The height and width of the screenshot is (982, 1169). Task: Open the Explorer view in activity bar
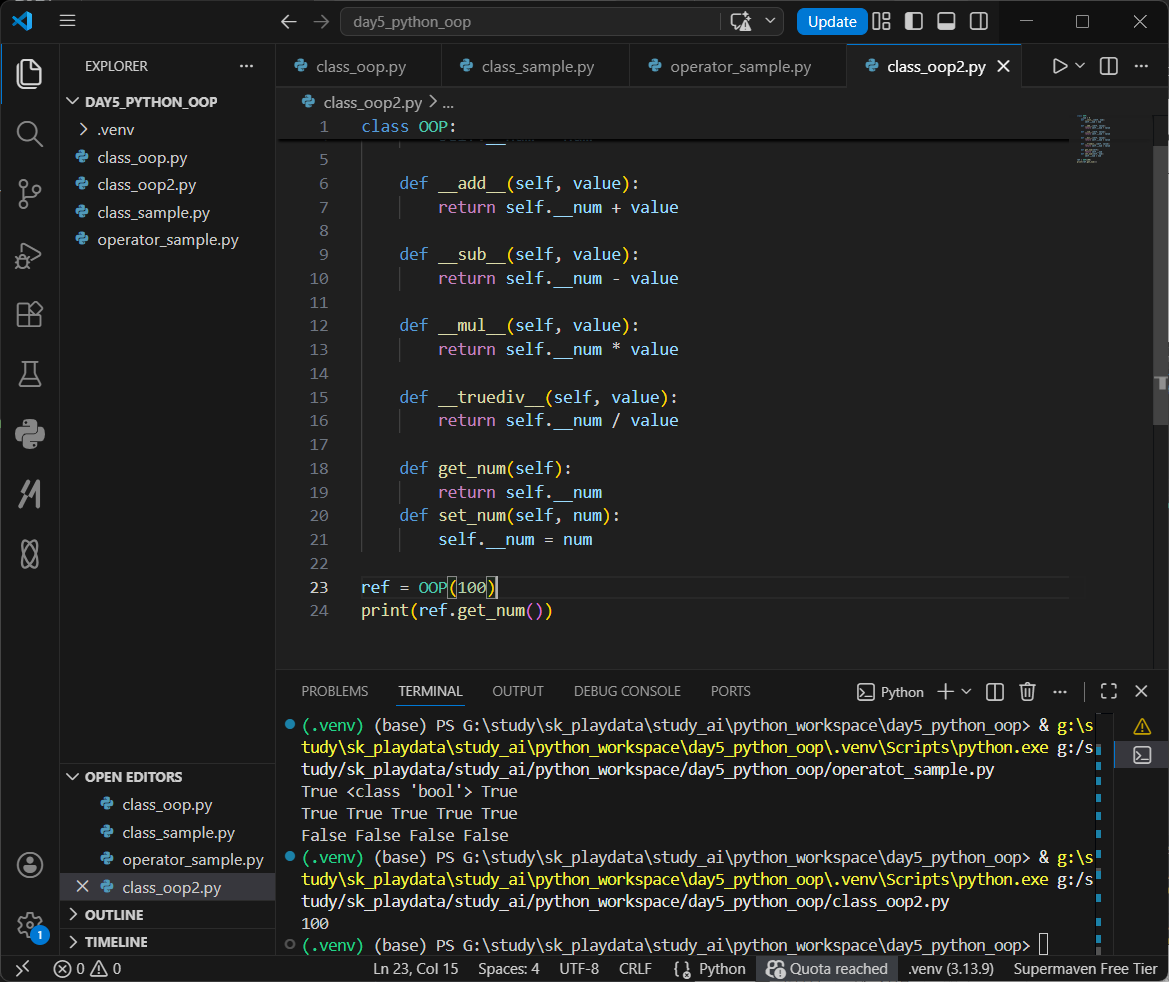pos(29,74)
